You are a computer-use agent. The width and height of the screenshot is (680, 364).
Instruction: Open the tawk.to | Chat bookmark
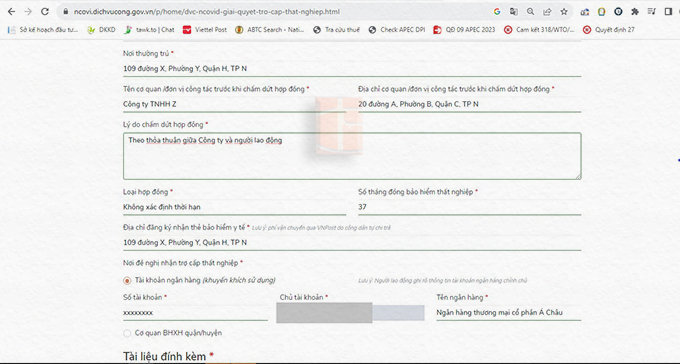149,30
